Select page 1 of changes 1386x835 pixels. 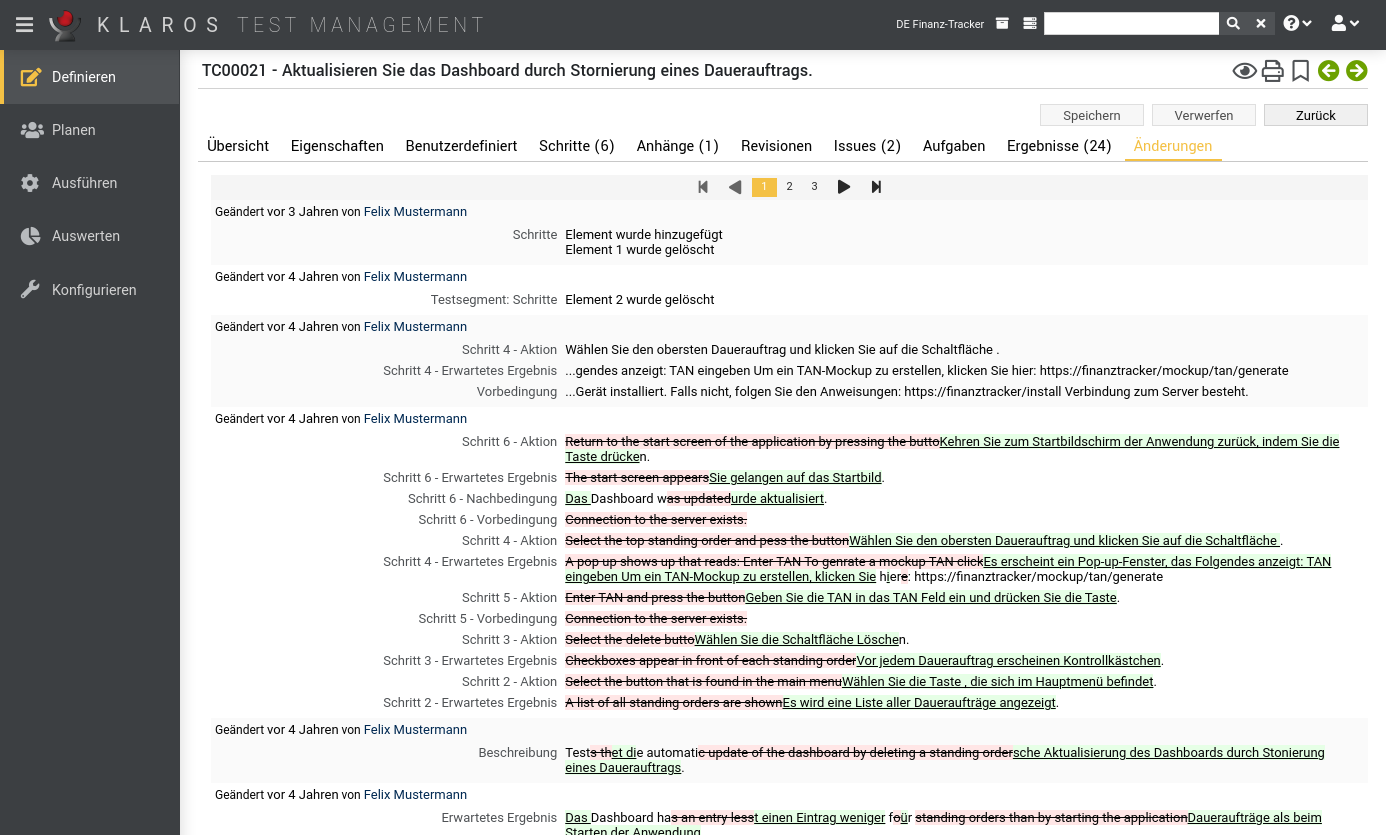click(764, 187)
